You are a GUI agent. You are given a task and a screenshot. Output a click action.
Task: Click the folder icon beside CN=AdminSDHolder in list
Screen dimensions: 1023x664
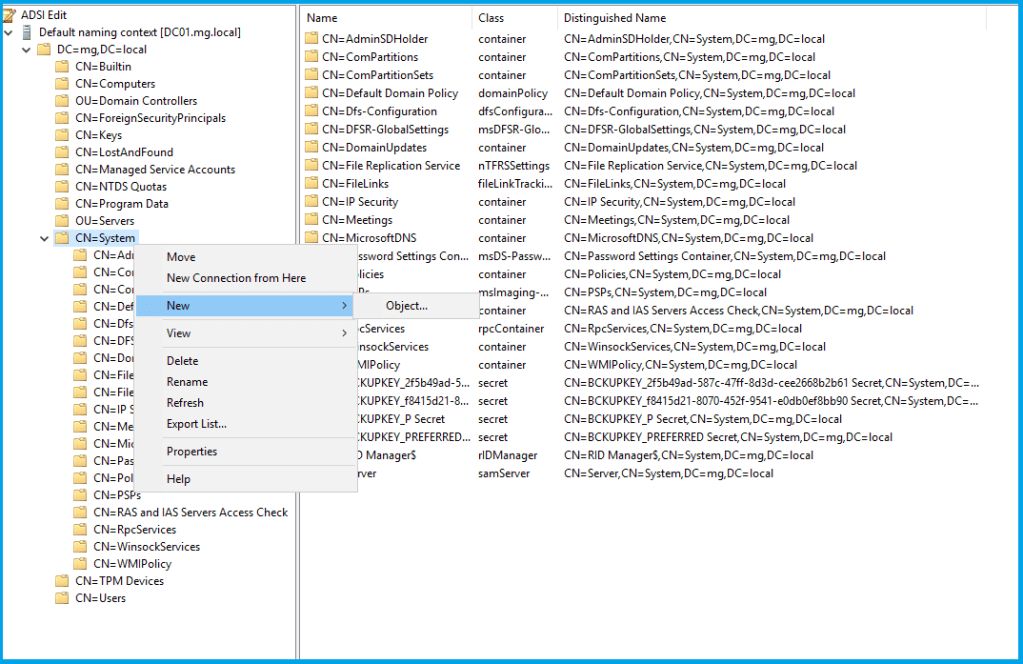pyautogui.click(x=311, y=39)
